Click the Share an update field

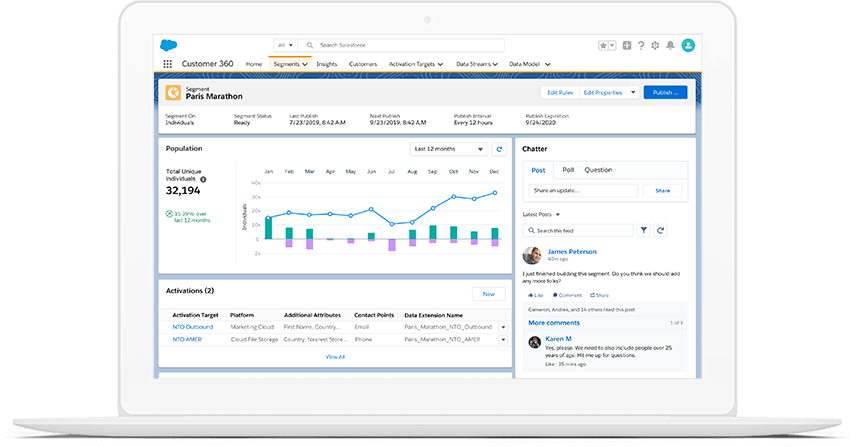(x=583, y=190)
